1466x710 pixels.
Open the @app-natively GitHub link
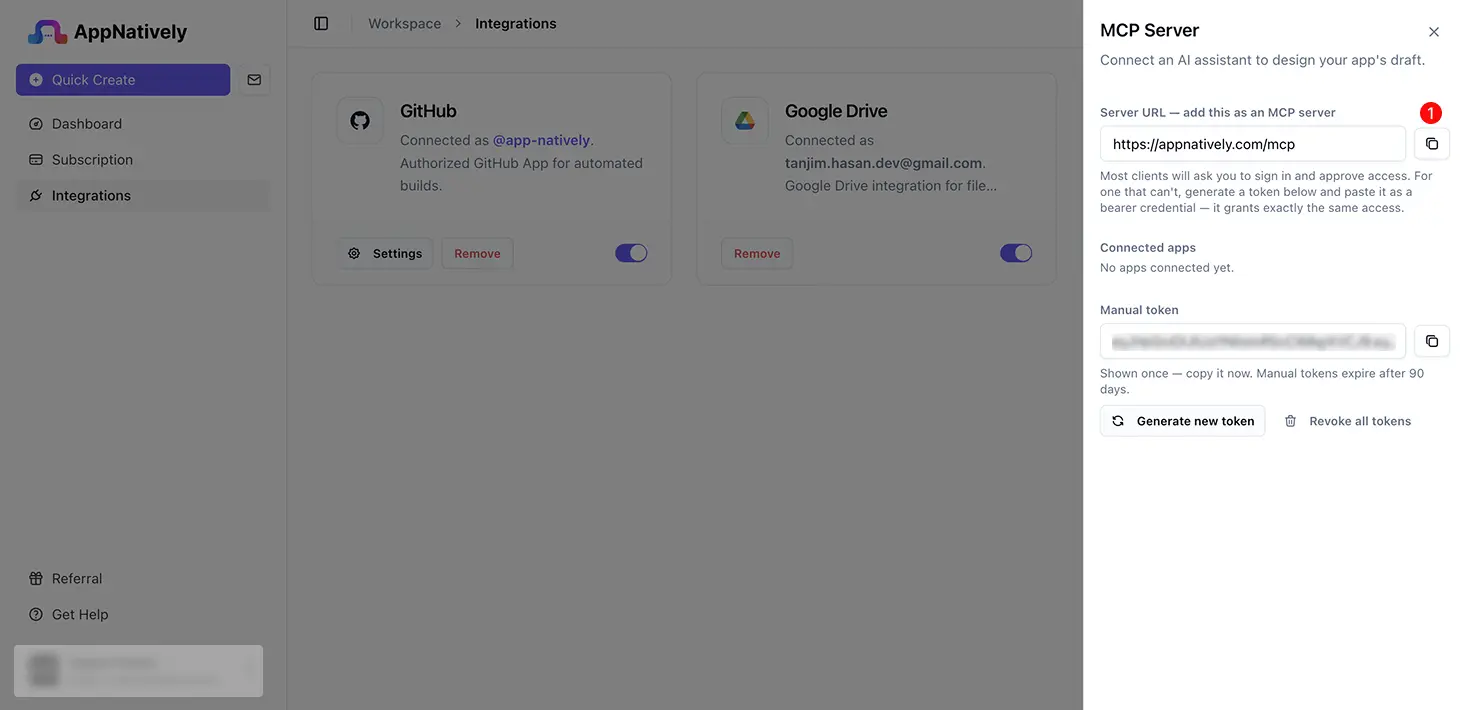(x=541, y=140)
